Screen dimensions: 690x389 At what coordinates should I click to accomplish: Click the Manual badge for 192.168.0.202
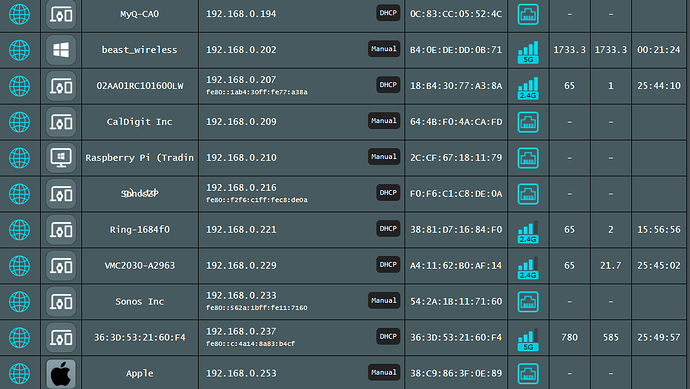point(384,49)
